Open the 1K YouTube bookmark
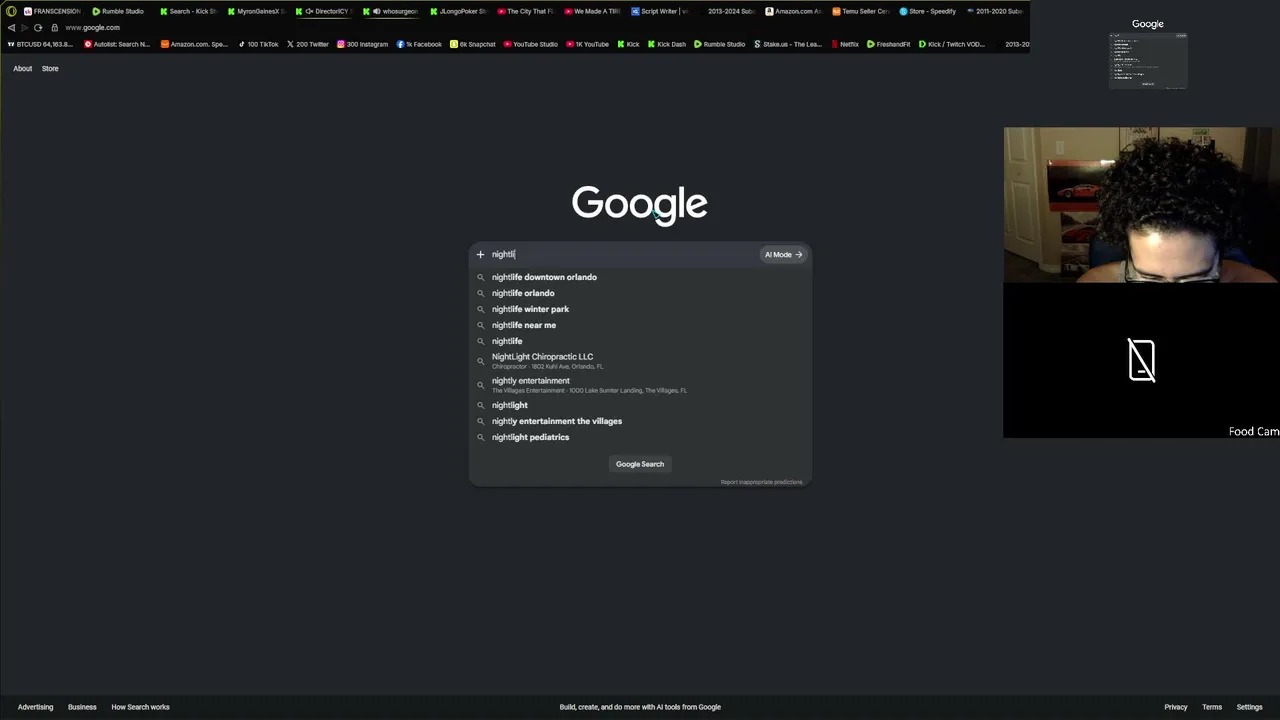The width and height of the screenshot is (1280, 720). tap(587, 44)
